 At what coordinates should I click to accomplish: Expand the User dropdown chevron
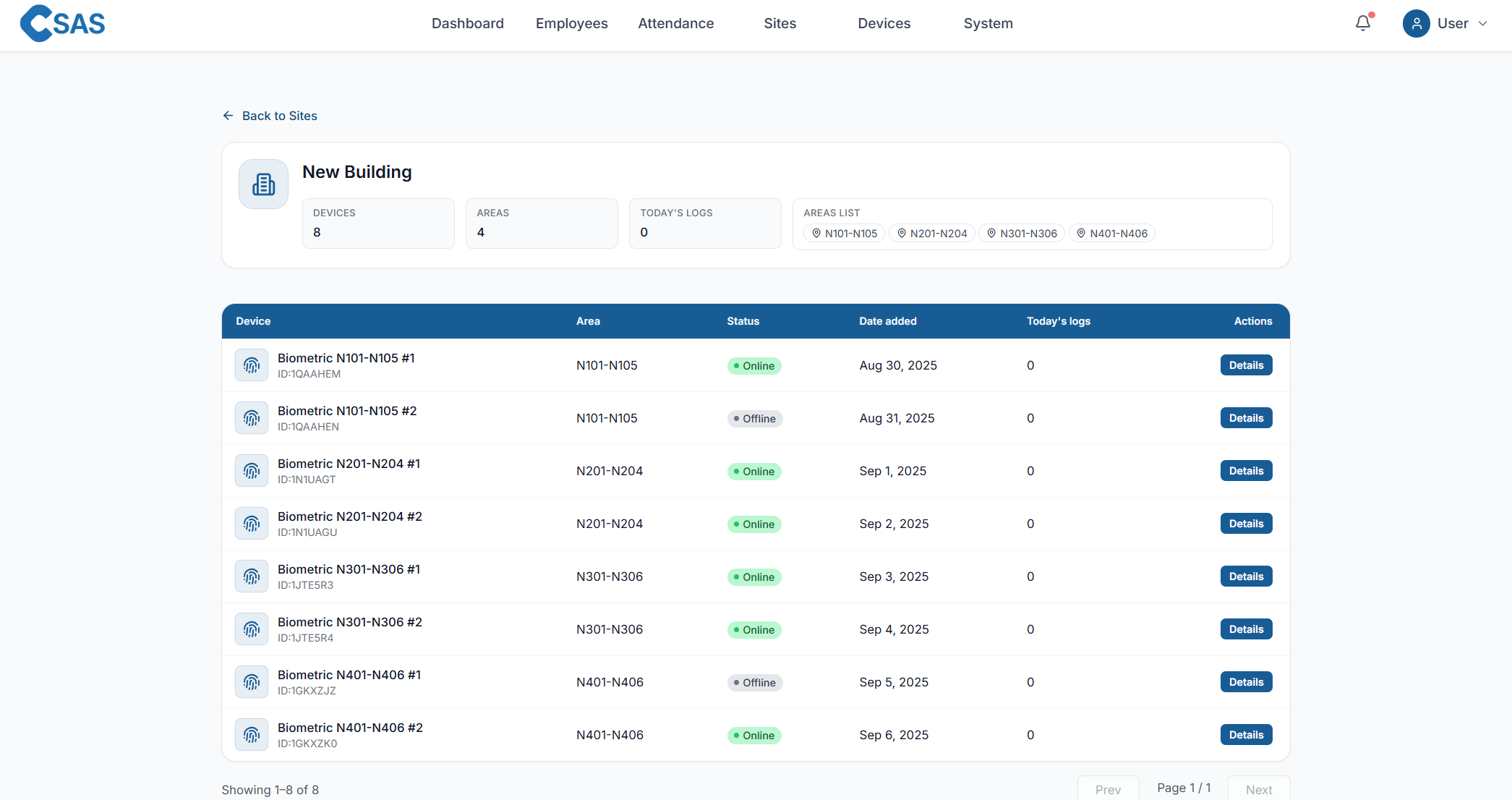pyautogui.click(x=1483, y=24)
